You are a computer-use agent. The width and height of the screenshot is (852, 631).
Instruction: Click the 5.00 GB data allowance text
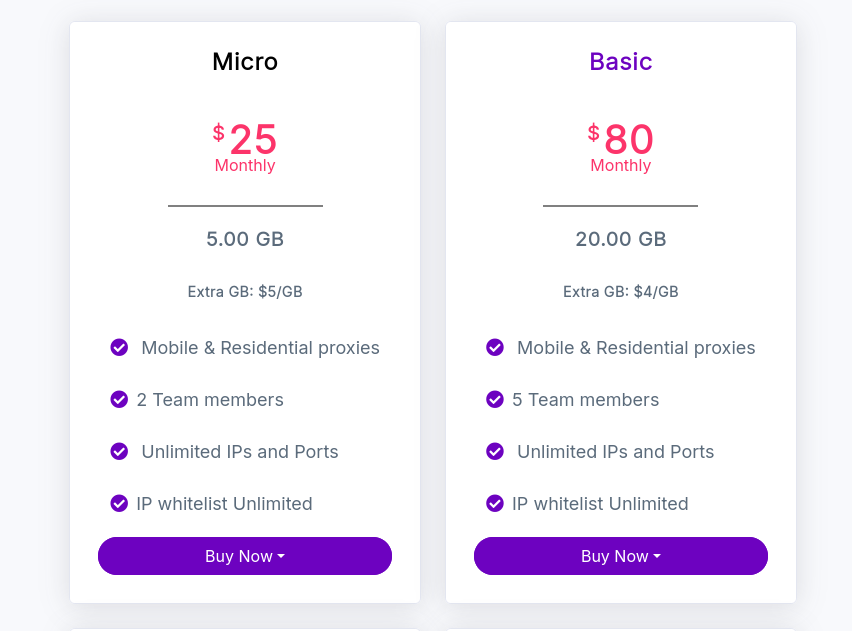pos(245,239)
